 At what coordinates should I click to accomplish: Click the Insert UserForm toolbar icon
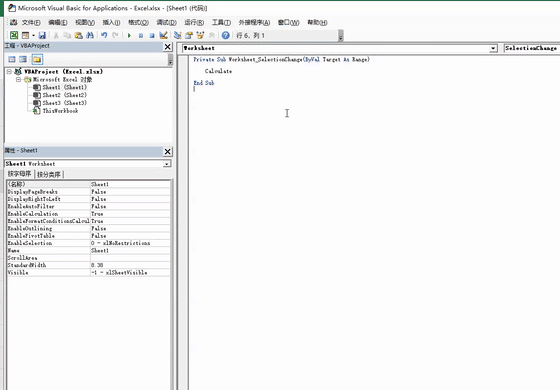pos(25,35)
